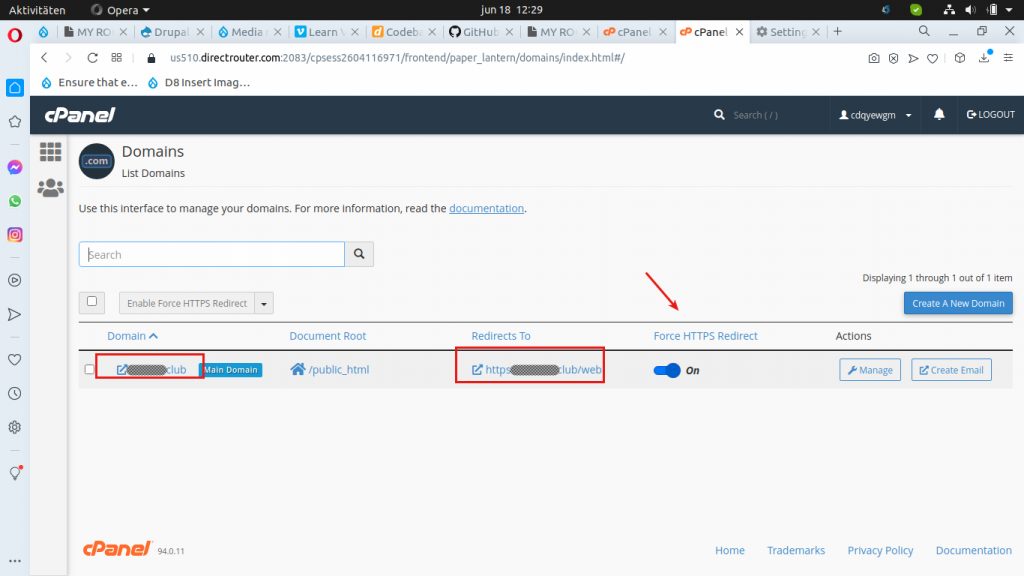Open WhatsApp in the Opera sidebar
The image size is (1024, 576).
coord(15,201)
